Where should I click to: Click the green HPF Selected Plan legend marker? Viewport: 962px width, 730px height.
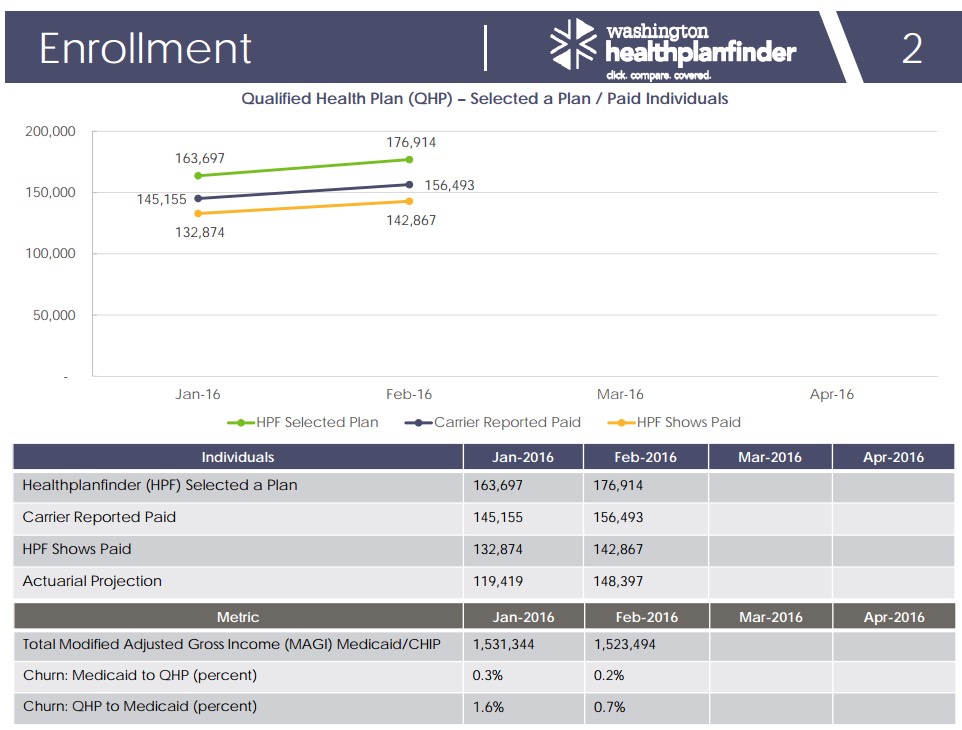(x=241, y=422)
